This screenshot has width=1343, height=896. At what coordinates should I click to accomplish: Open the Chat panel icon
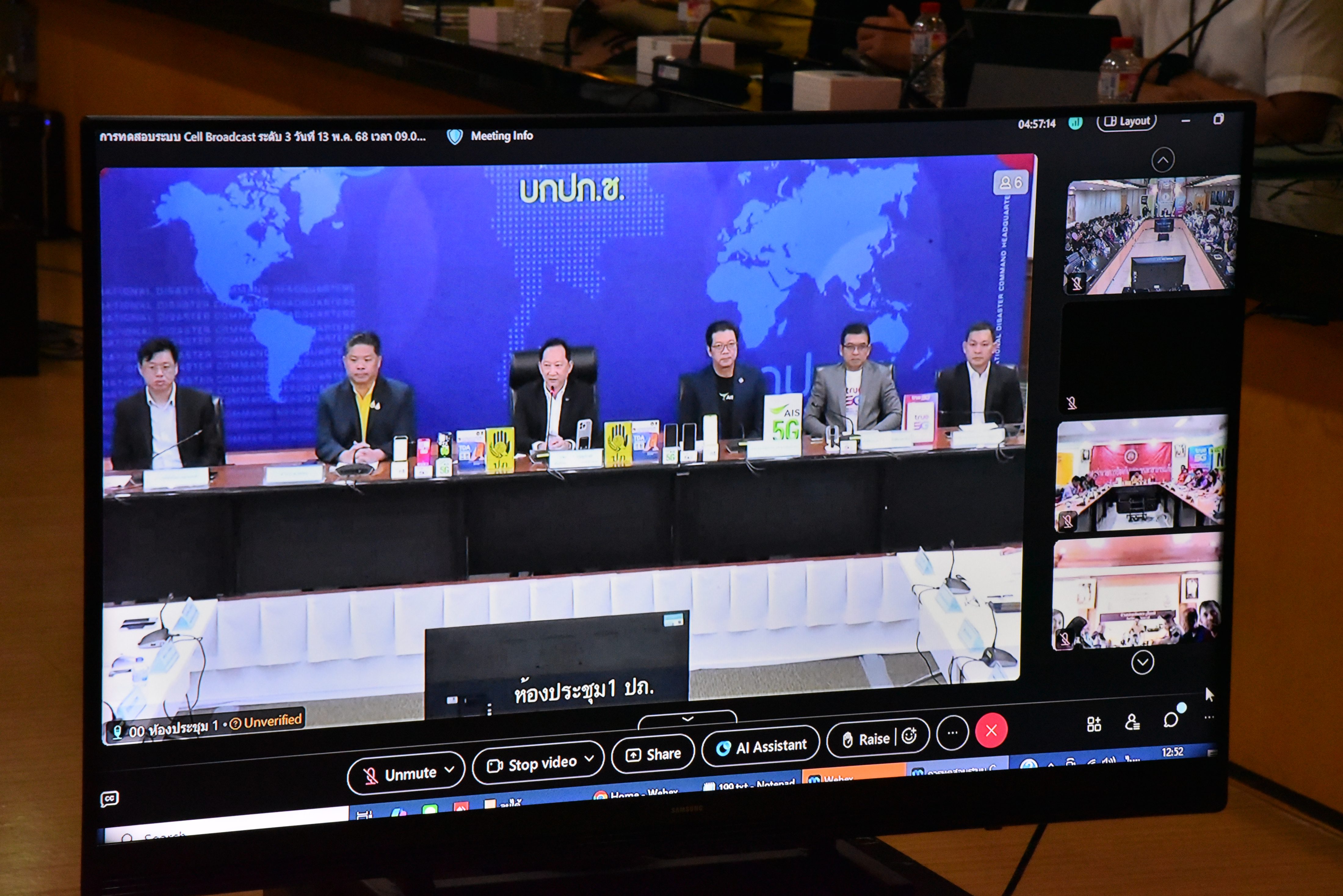pyautogui.click(x=1171, y=719)
